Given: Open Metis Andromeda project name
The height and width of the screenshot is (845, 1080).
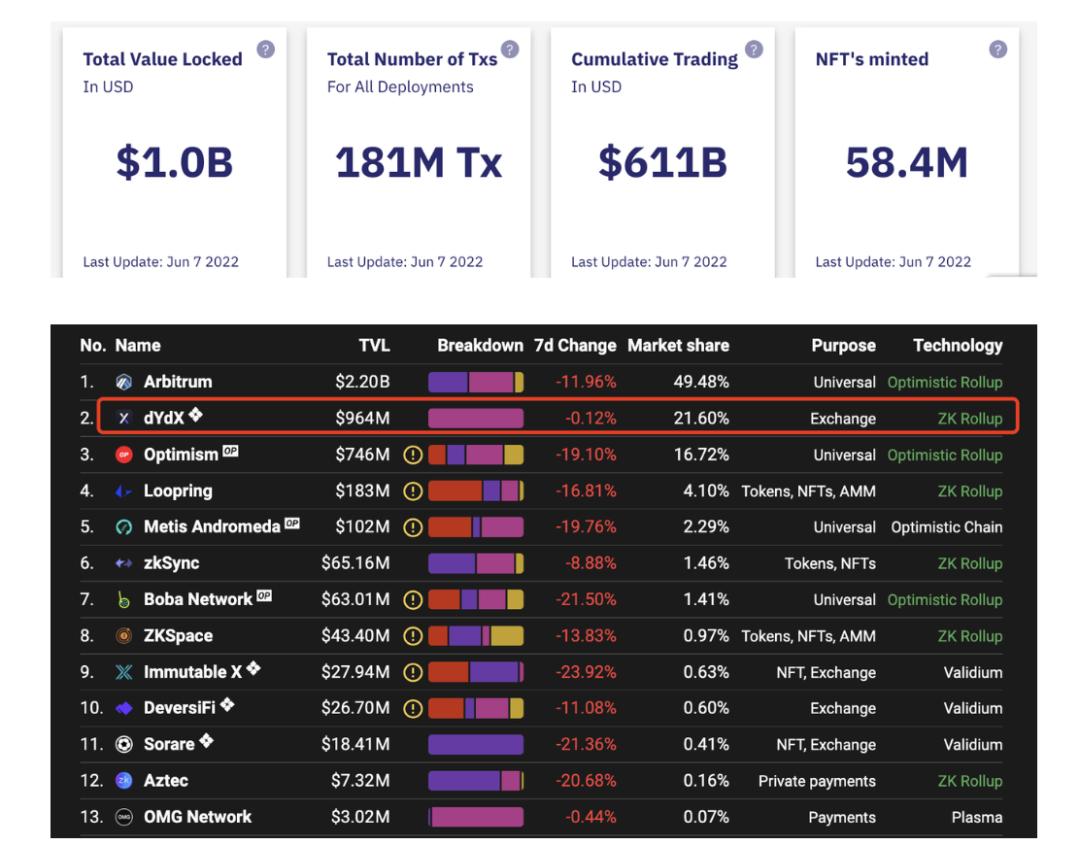Looking at the screenshot, I should click(211, 527).
